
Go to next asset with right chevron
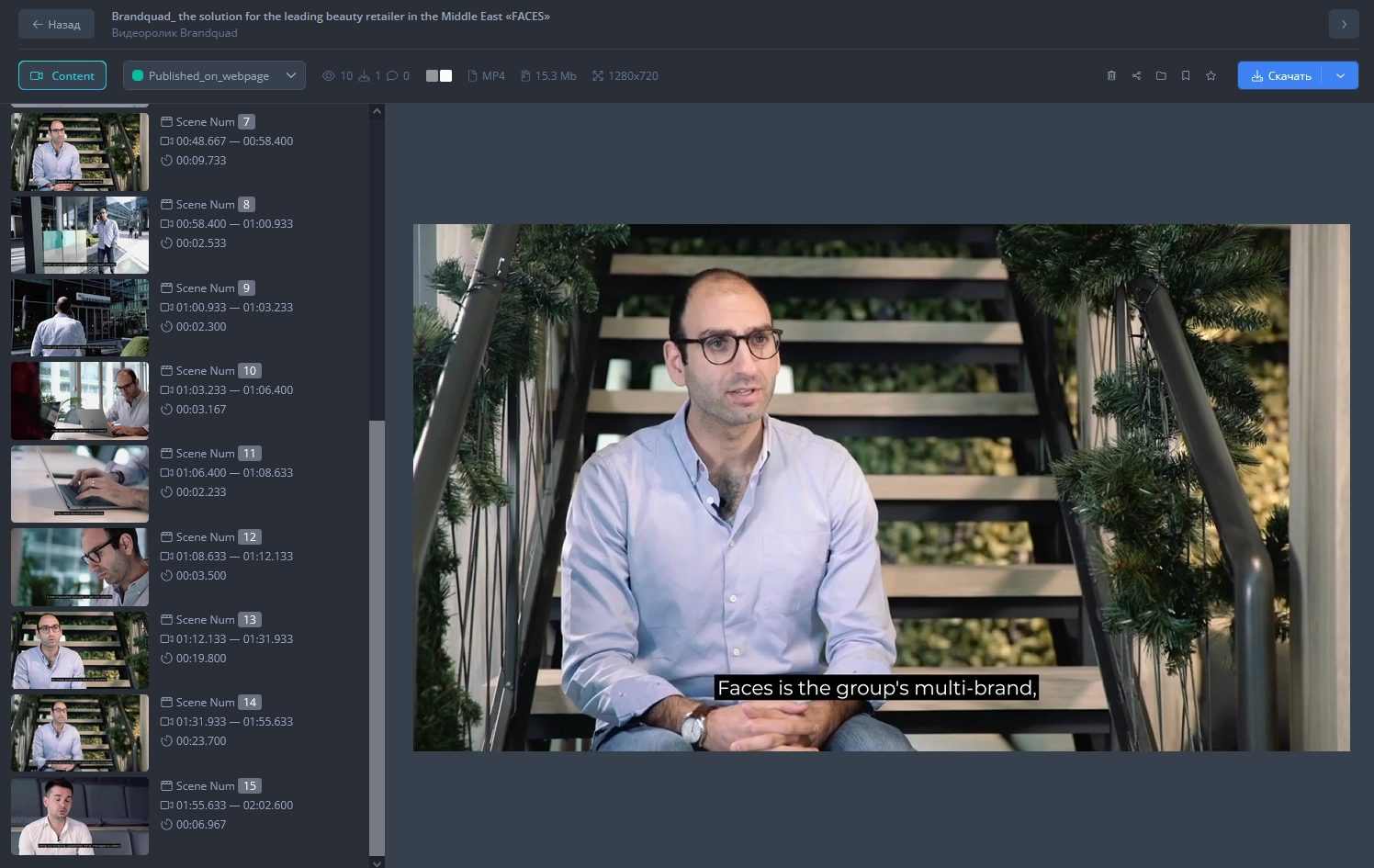pyautogui.click(x=1343, y=24)
